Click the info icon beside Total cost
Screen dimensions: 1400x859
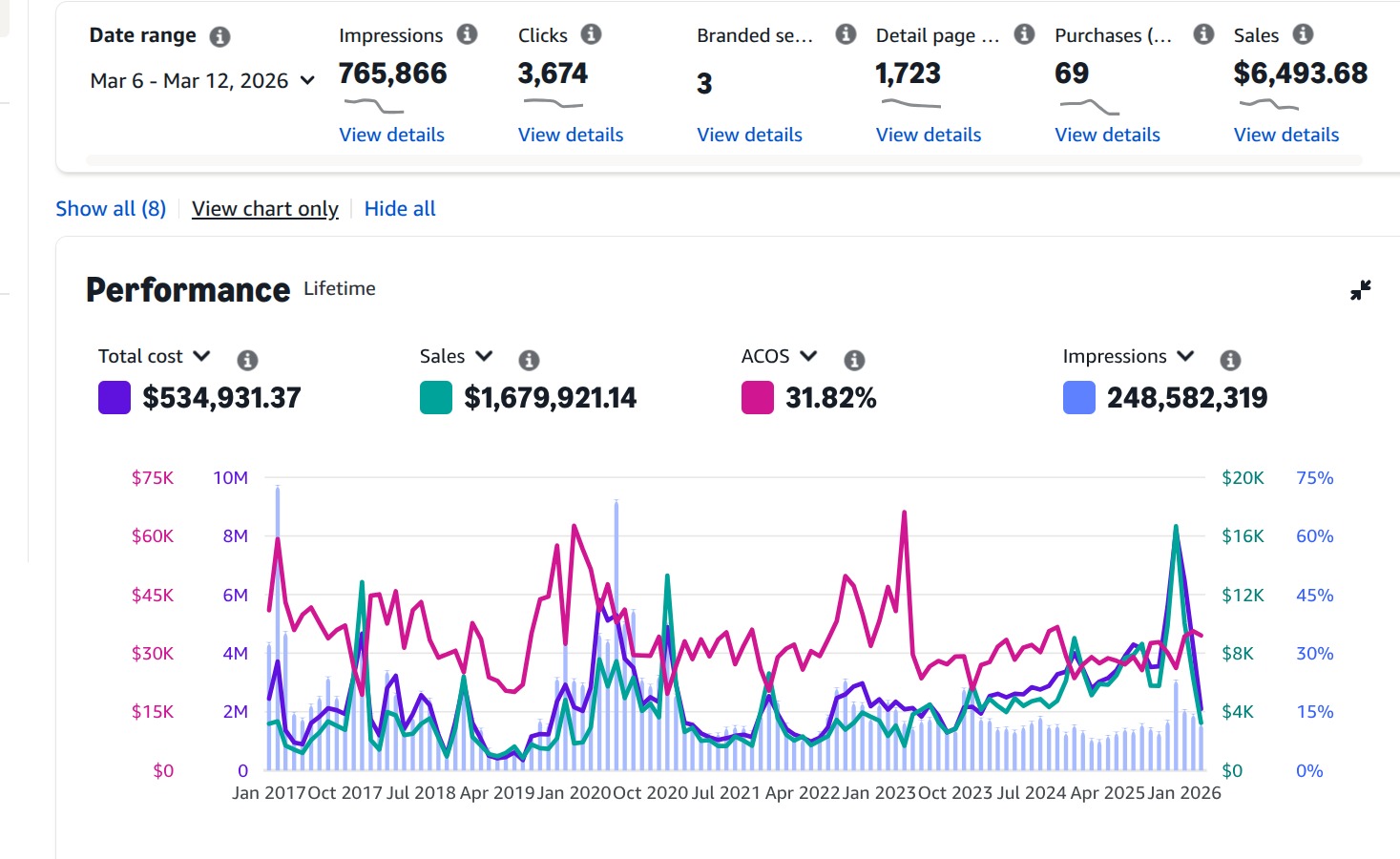pos(247,360)
